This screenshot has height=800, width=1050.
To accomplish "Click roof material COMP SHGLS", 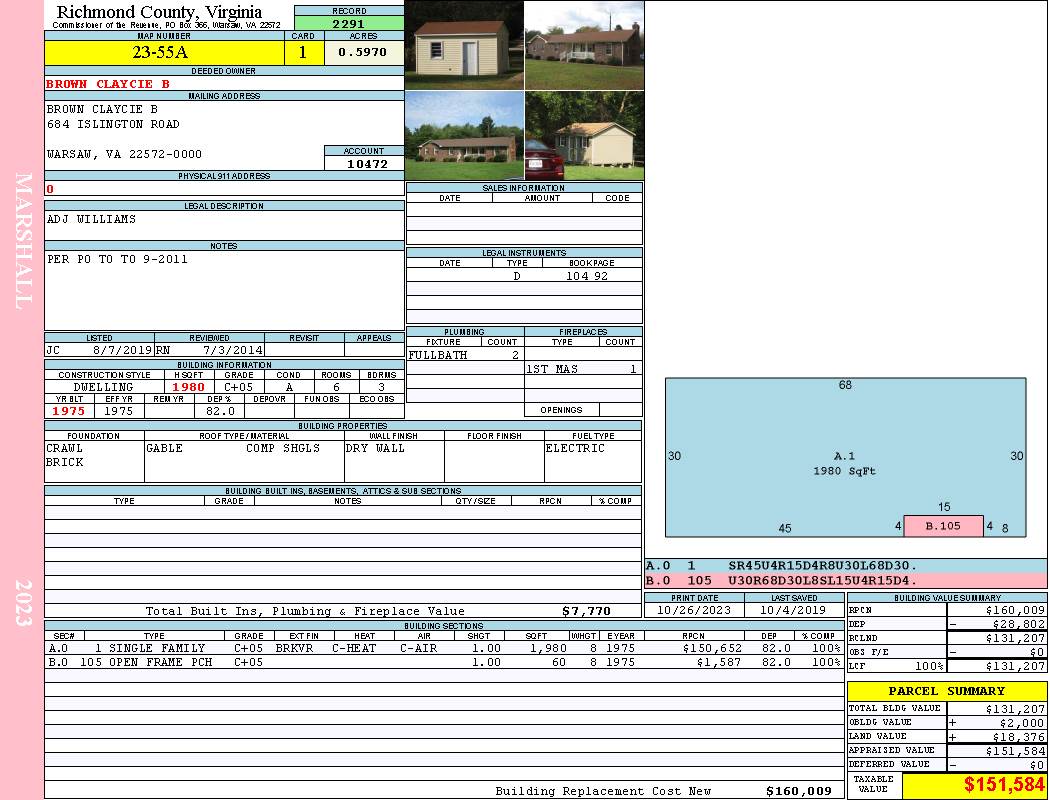I will [283, 448].
